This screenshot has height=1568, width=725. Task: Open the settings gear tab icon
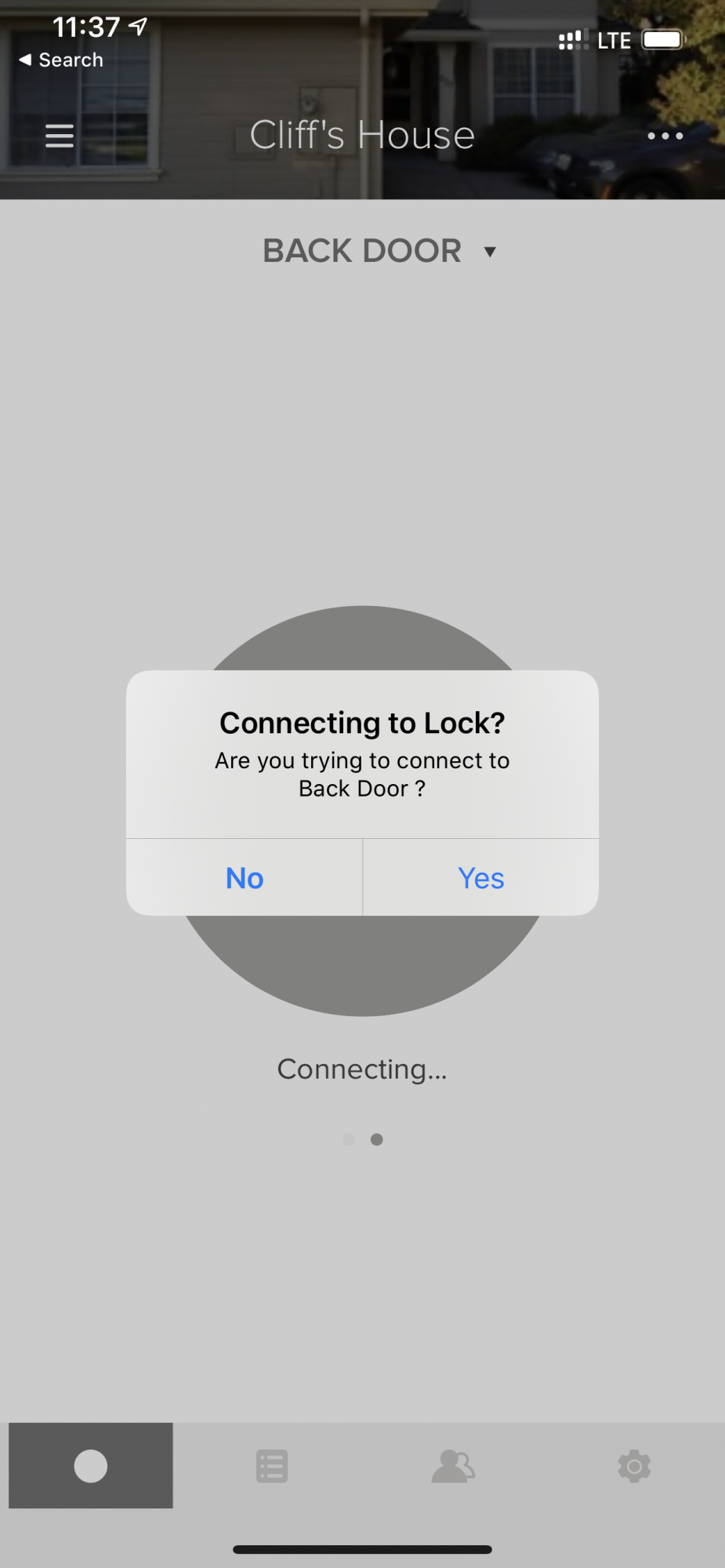(x=634, y=1465)
